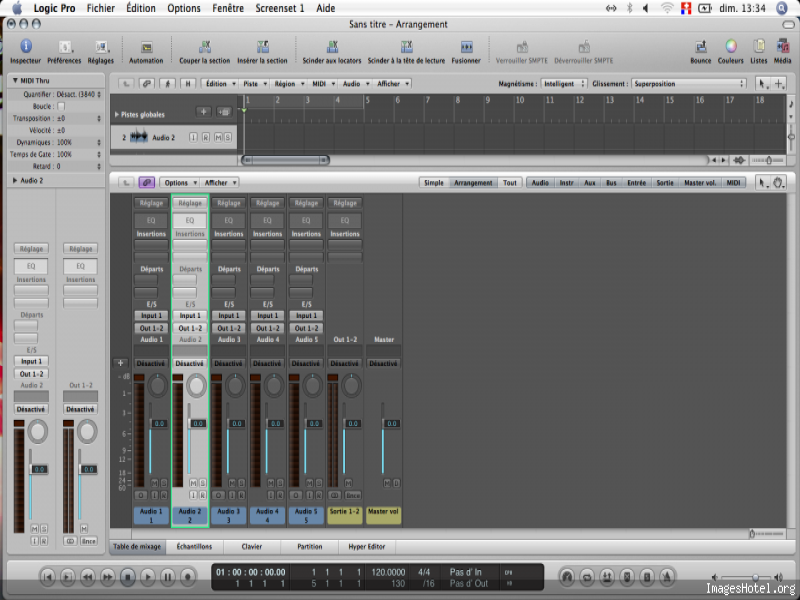The width and height of the screenshot is (800, 600).
Task: Click the Bounce toolbar icon
Action: (x=701, y=46)
